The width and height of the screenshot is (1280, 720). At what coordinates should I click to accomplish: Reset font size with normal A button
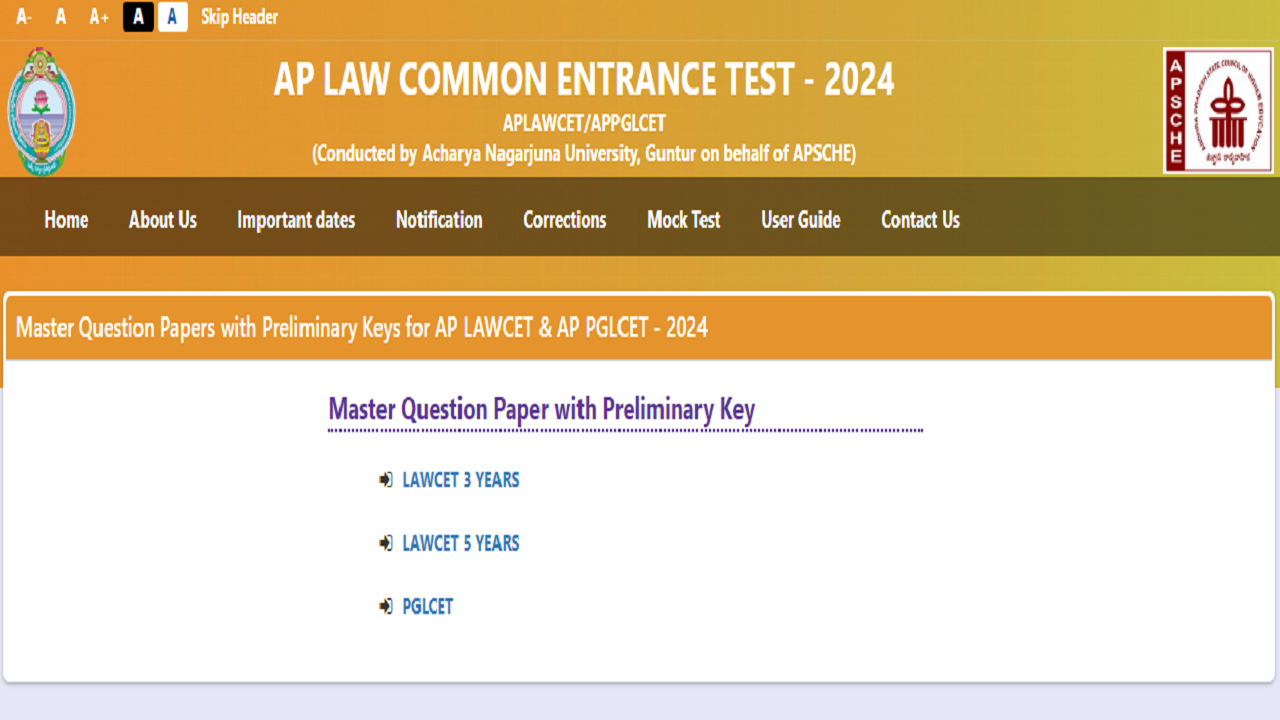point(61,17)
